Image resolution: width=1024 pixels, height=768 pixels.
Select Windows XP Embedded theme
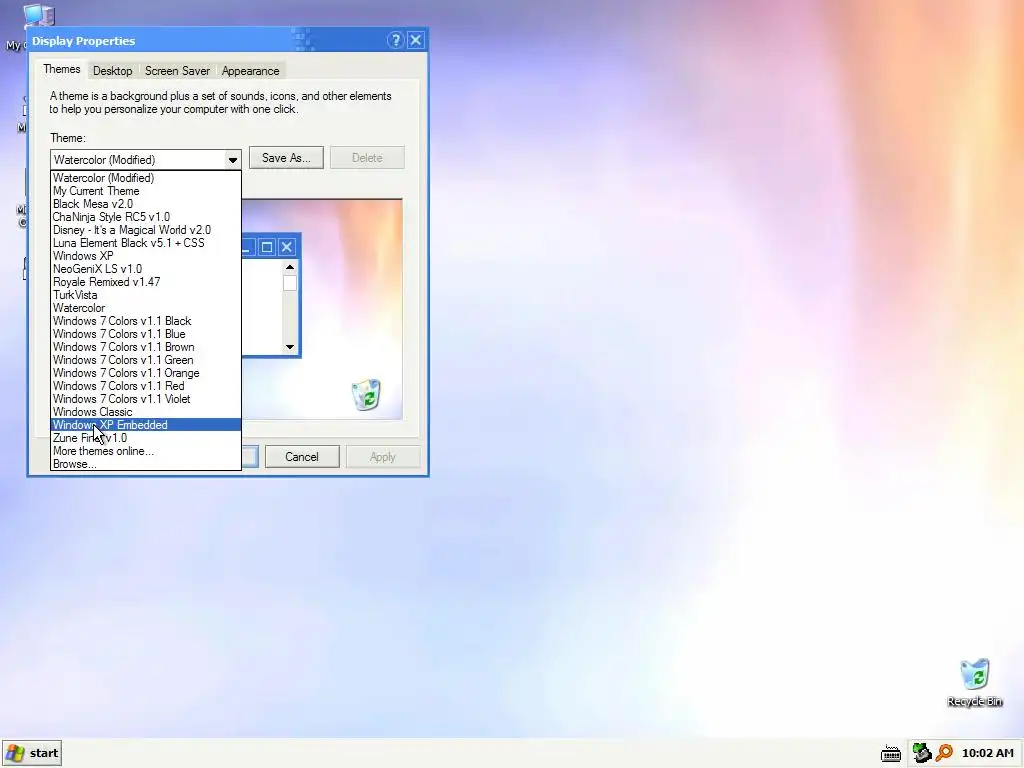(x=146, y=425)
